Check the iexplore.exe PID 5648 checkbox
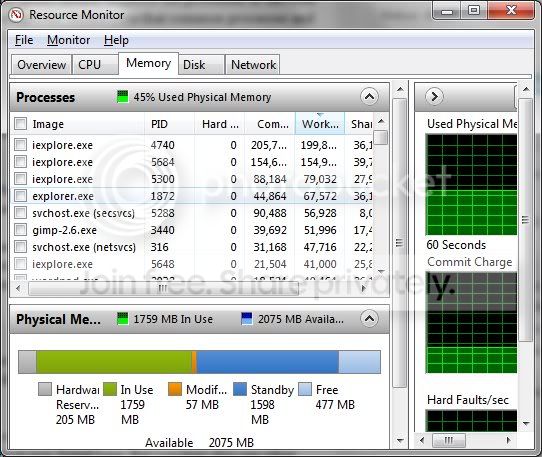This screenshot has width=542, height=457. pyautogui.click(x=21, y=264)
